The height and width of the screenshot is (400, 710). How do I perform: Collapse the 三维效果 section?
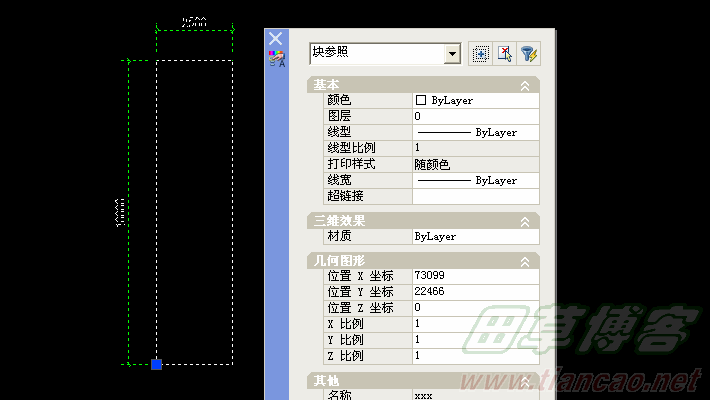[x=525, y=222]
